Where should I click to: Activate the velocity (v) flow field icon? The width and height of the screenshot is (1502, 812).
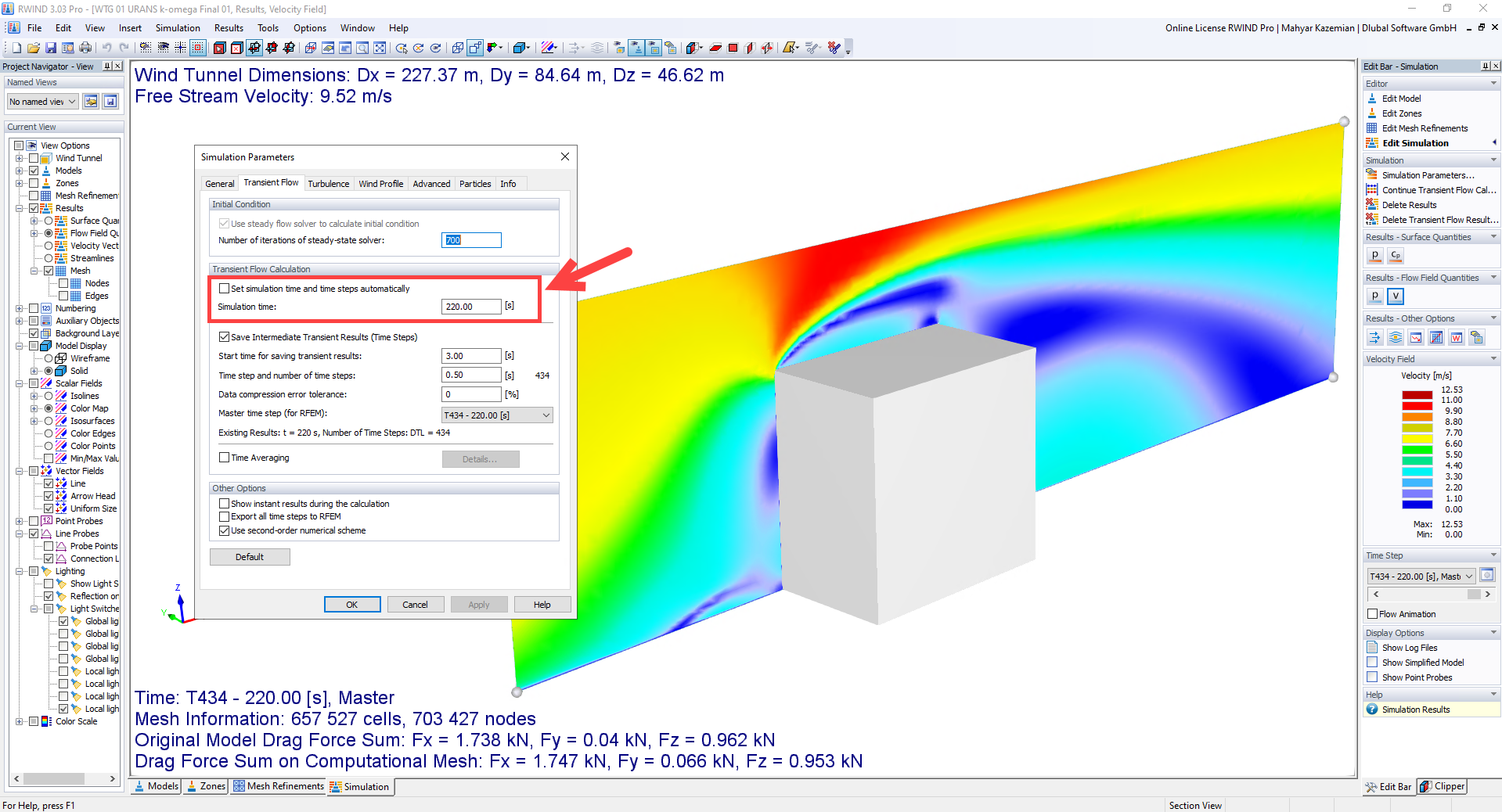[1395, 296]
